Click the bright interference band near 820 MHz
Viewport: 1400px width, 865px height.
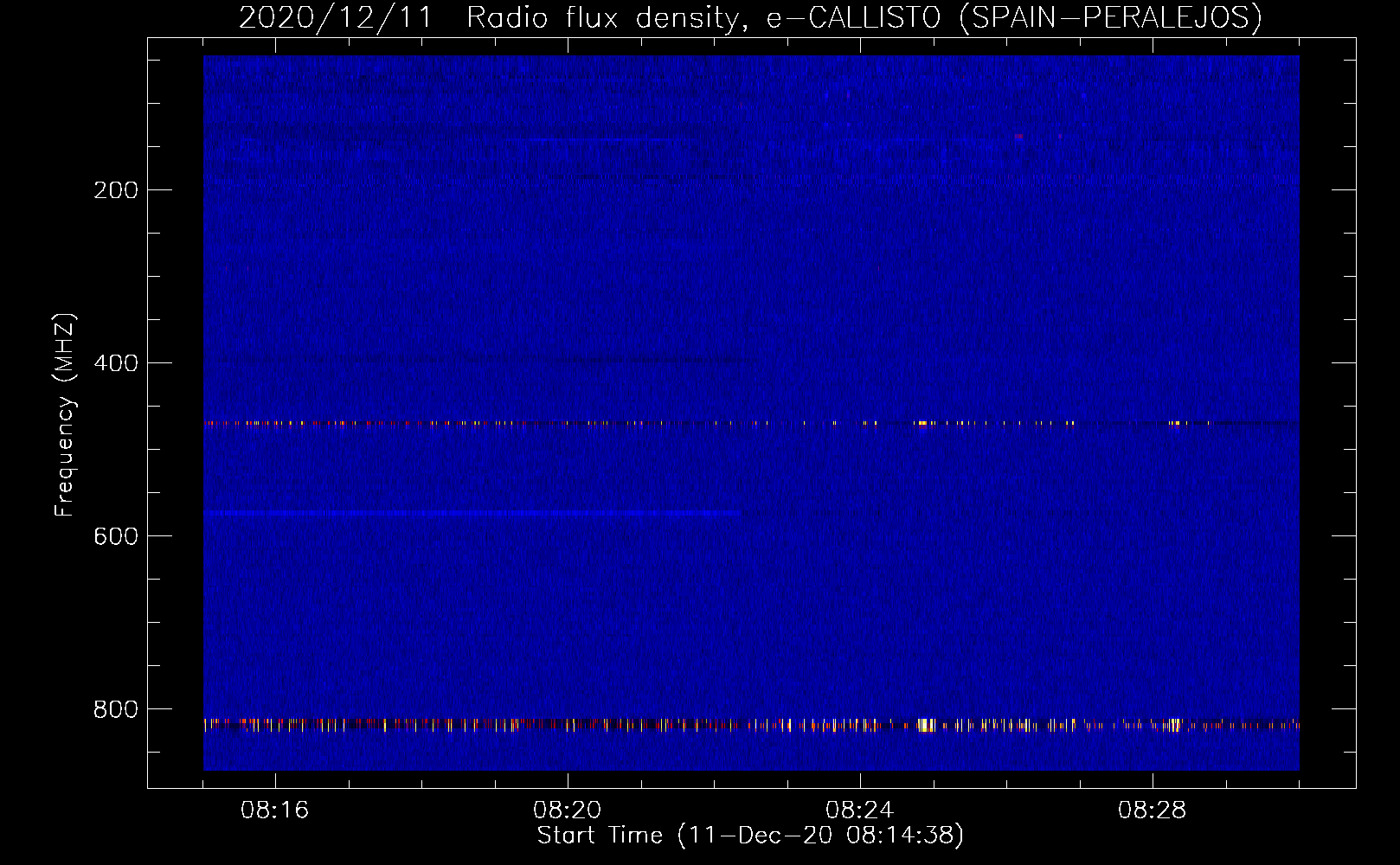coord(751,725)
